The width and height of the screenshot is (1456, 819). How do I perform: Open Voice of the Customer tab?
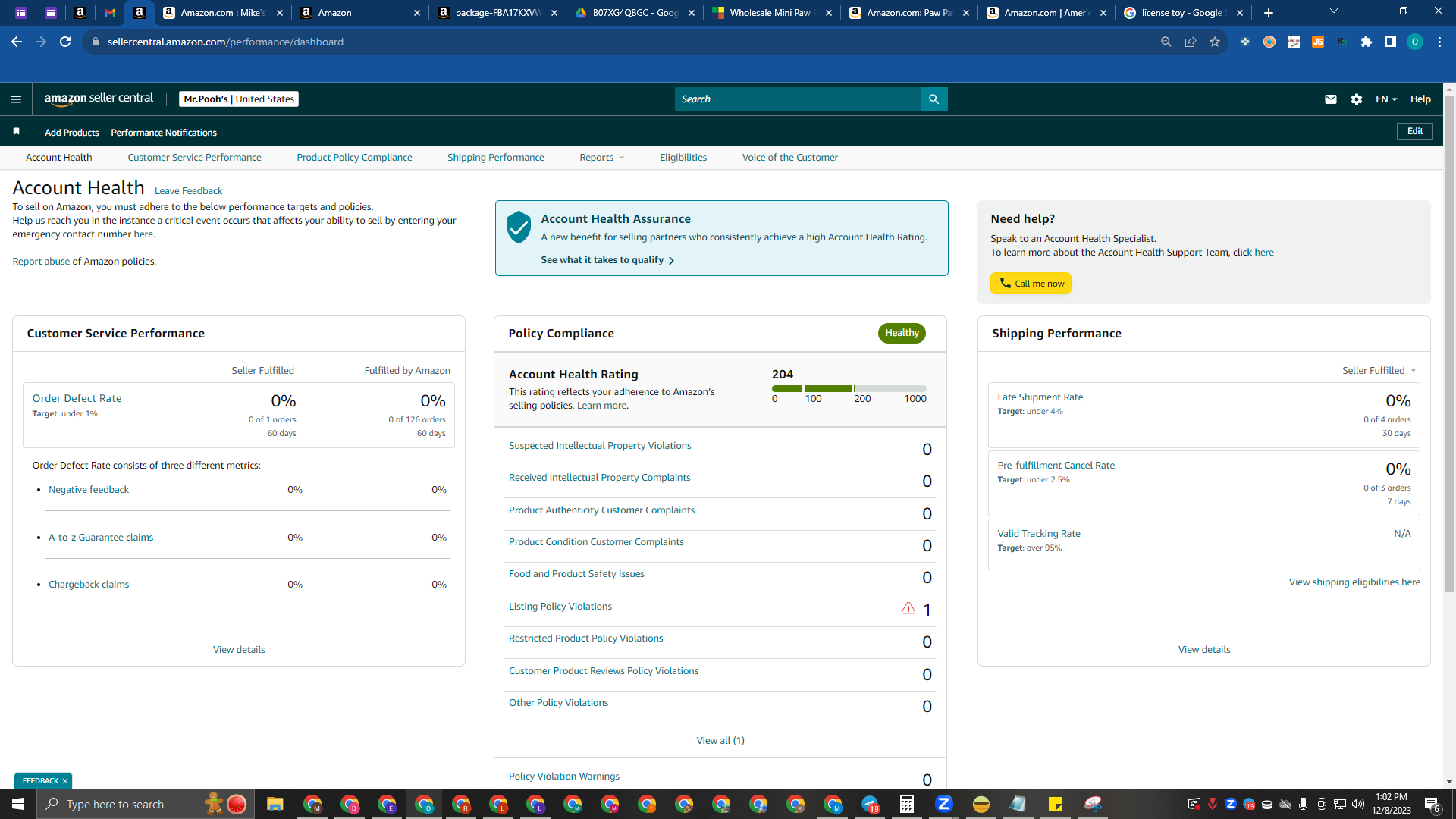(789, 158)
